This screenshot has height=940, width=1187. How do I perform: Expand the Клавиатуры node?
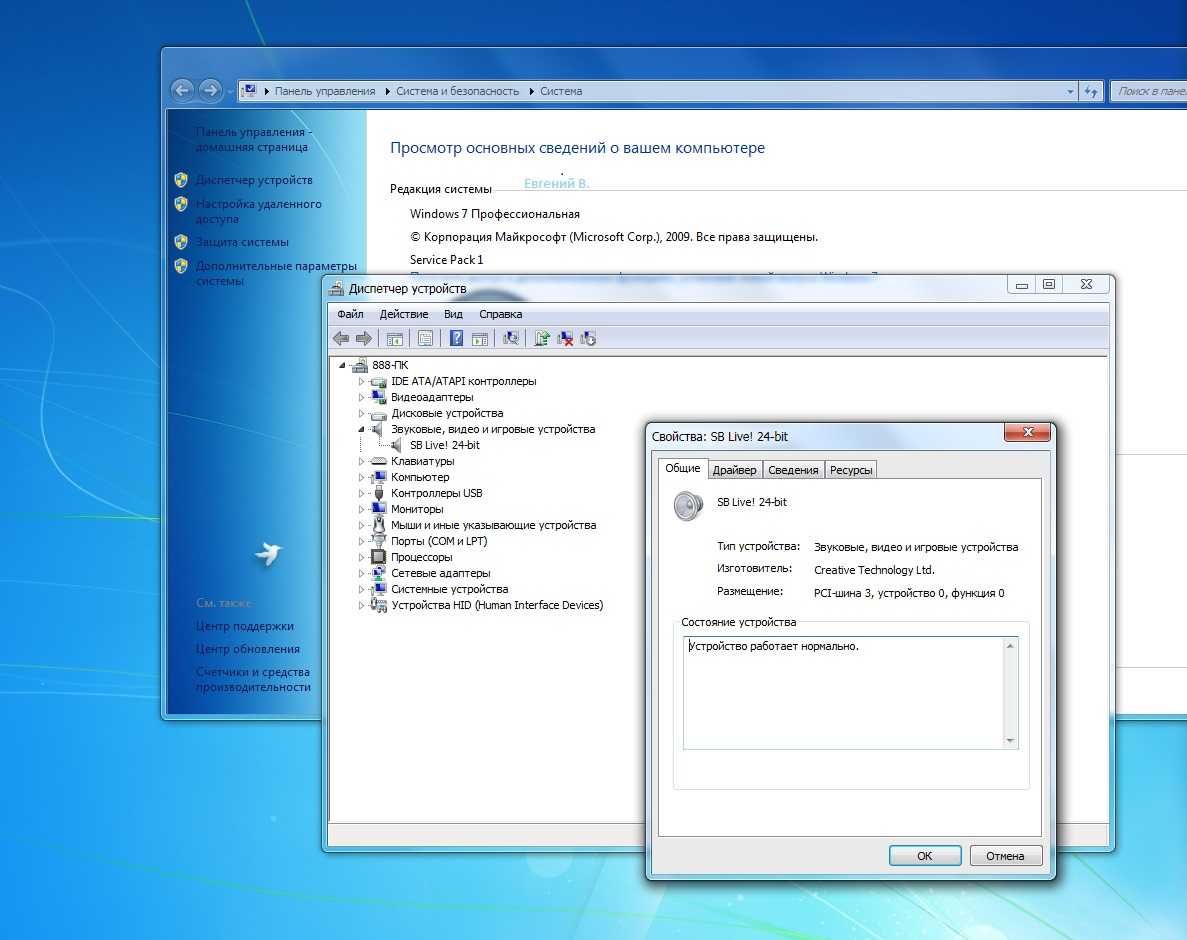[361, 461]
